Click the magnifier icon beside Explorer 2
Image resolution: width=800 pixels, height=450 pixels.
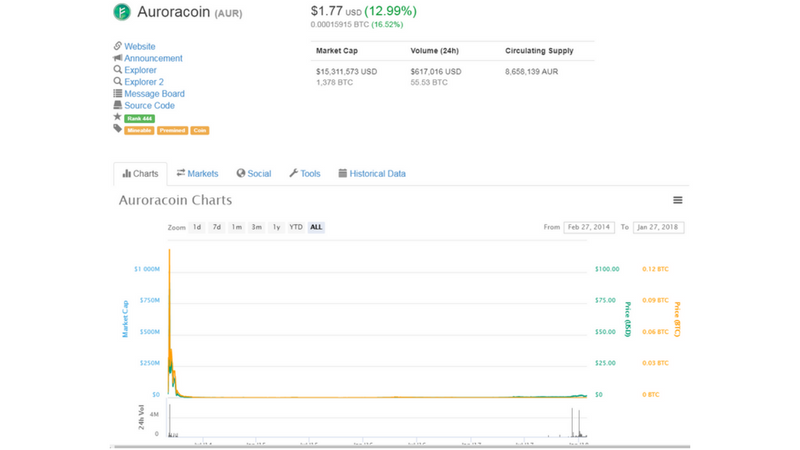(117, 81)
